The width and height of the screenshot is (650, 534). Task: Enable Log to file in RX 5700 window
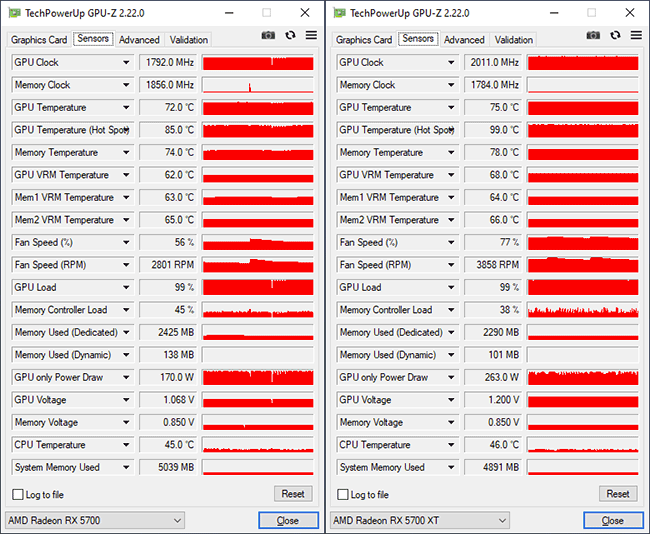18,494
